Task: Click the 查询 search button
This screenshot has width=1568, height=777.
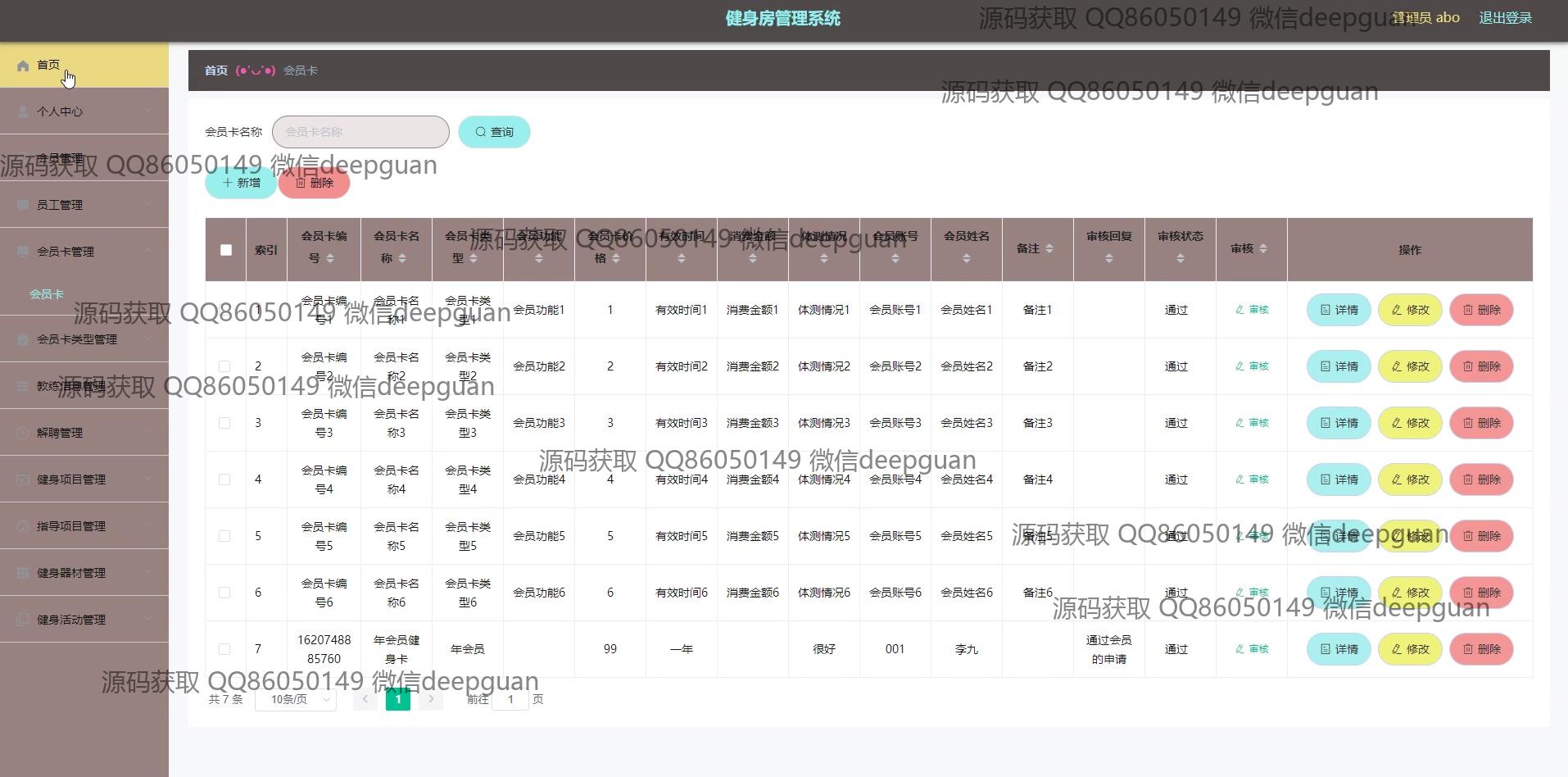Action: [x=494, y=132]
